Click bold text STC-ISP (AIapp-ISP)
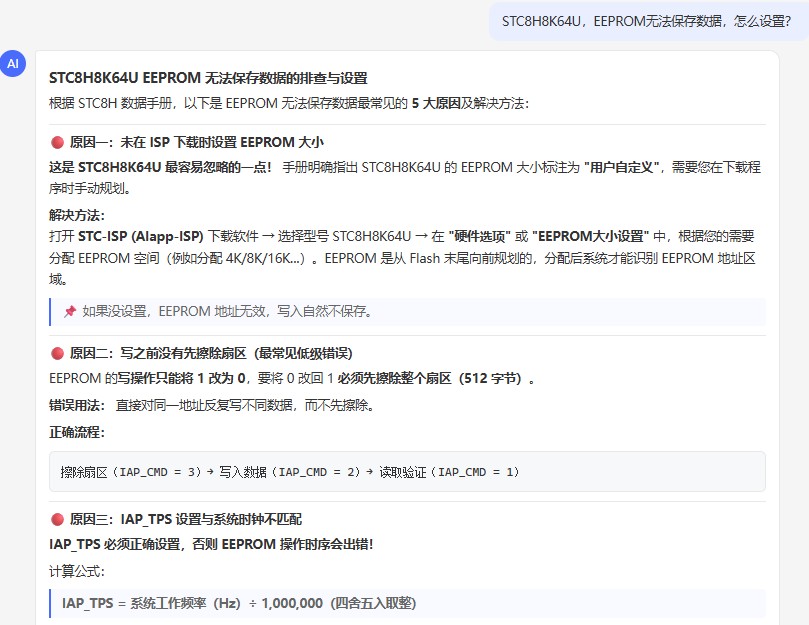The height and width of the screenshot is (625, 809). (x=141, y=236)
